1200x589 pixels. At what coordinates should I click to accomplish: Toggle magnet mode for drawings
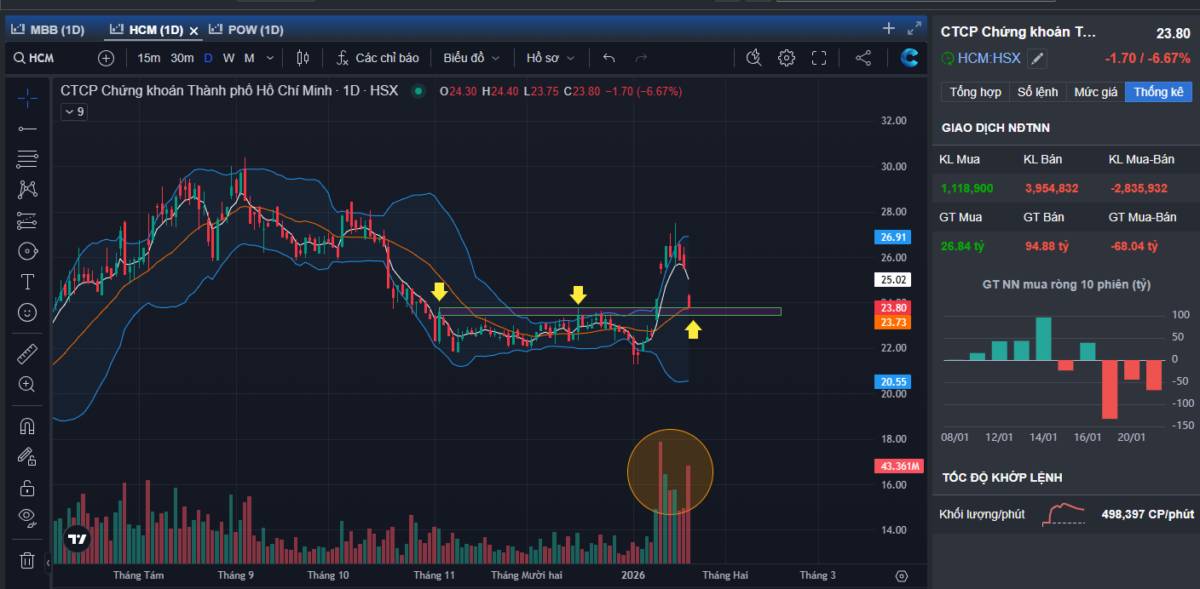pos(27,426)
